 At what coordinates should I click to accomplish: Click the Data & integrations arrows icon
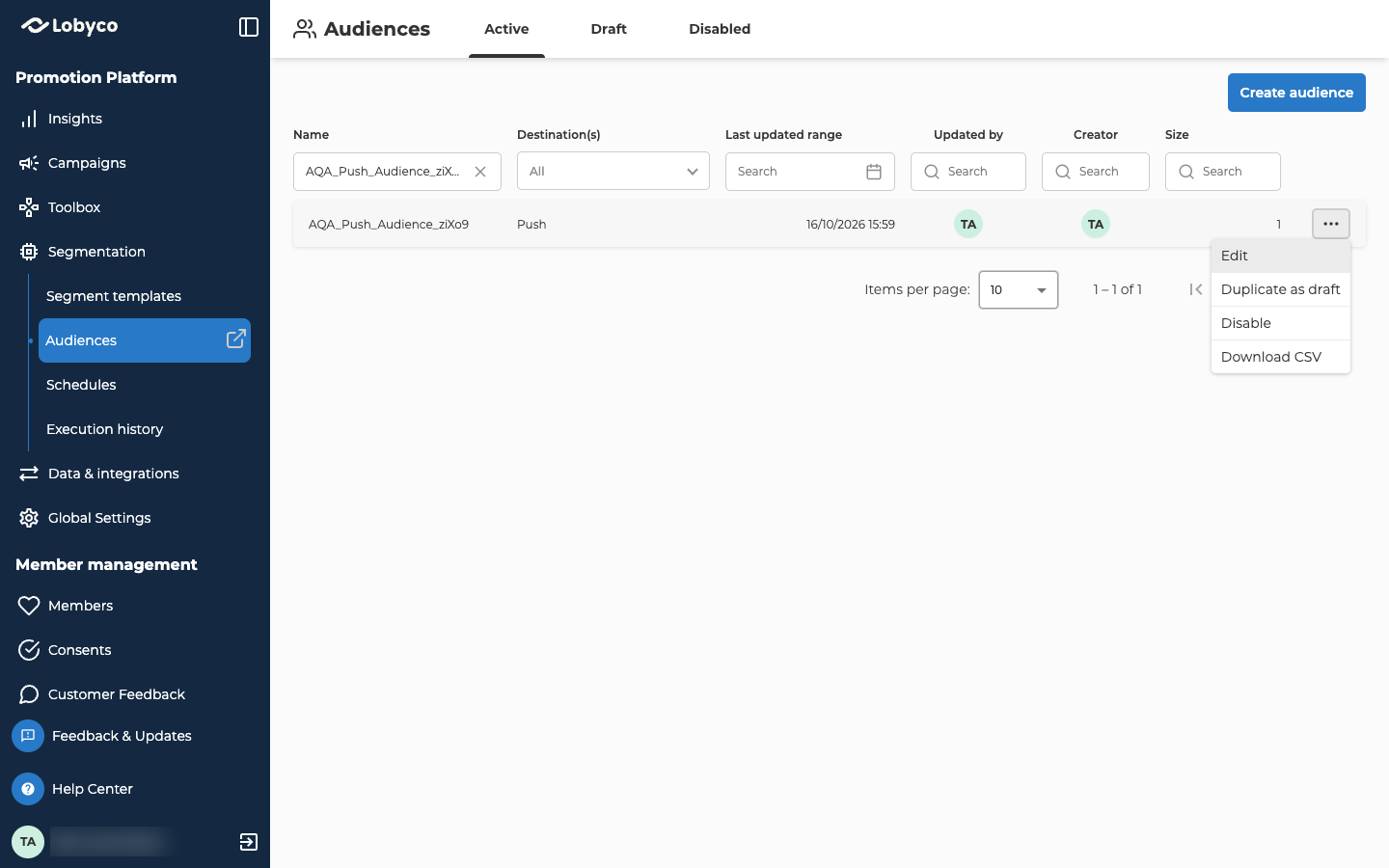click(29, 474)
